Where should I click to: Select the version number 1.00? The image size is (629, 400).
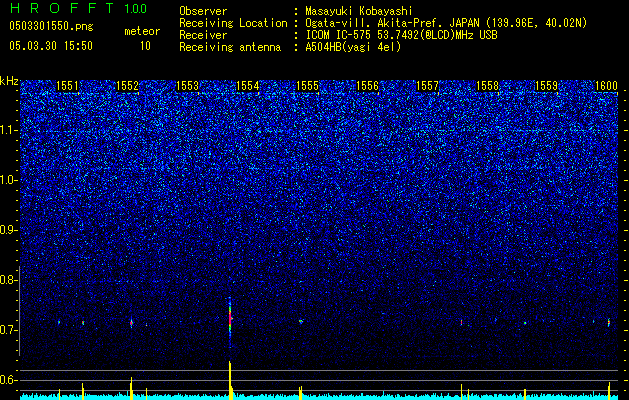pyautogui.click(x=135, y=9)
